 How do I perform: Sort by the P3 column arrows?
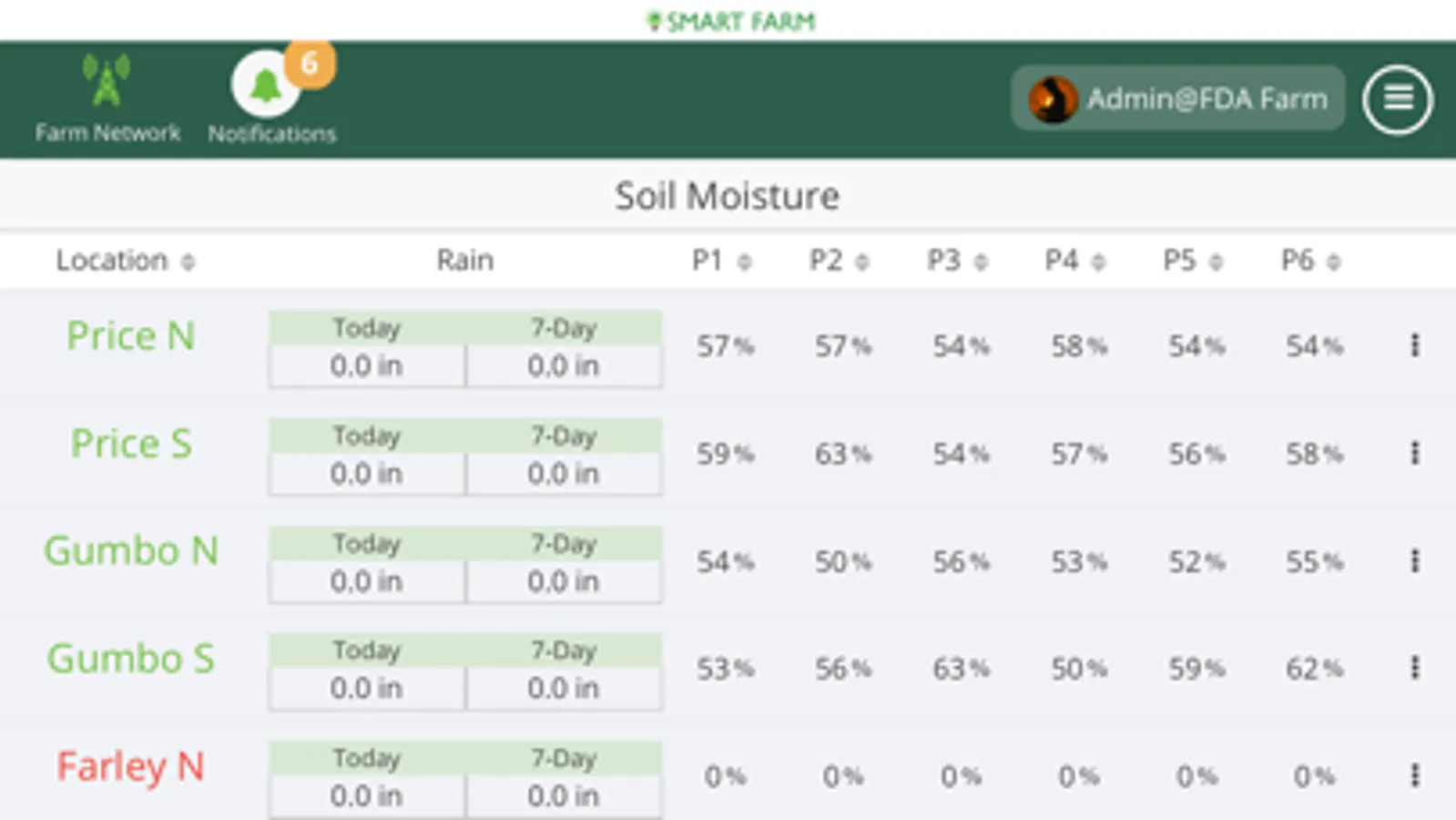(980, 262)
